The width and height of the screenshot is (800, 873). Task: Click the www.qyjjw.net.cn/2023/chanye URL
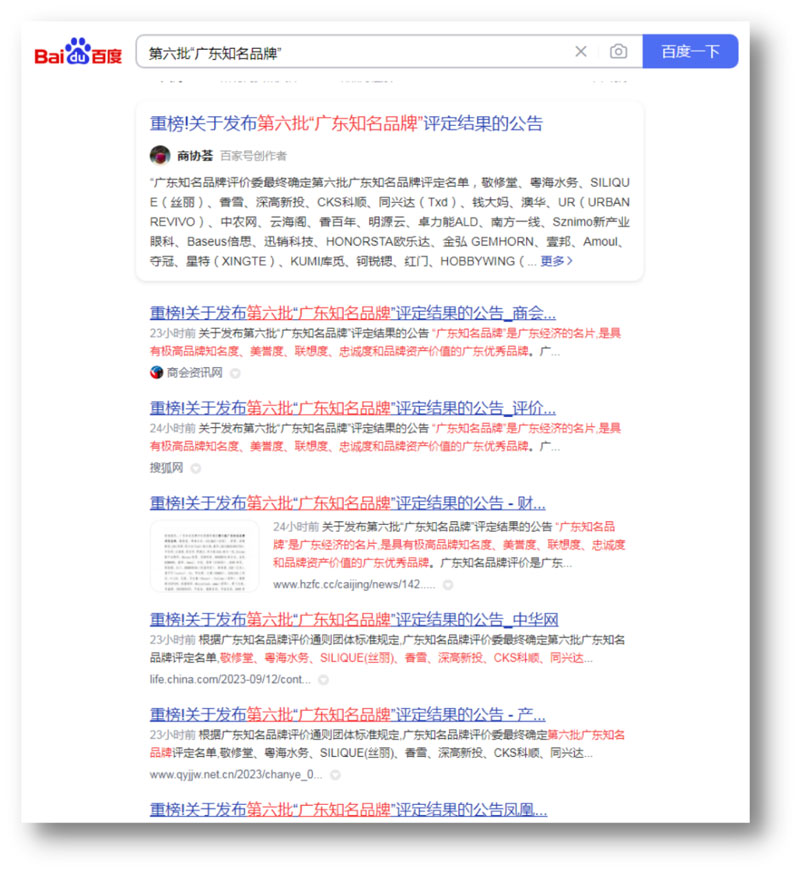(236, 775)
